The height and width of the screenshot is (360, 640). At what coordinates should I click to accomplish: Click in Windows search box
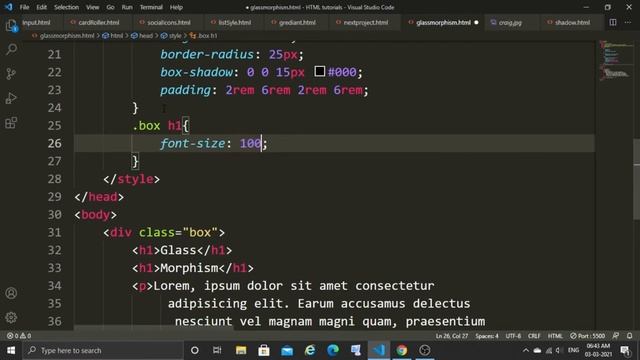click(103, 350)
